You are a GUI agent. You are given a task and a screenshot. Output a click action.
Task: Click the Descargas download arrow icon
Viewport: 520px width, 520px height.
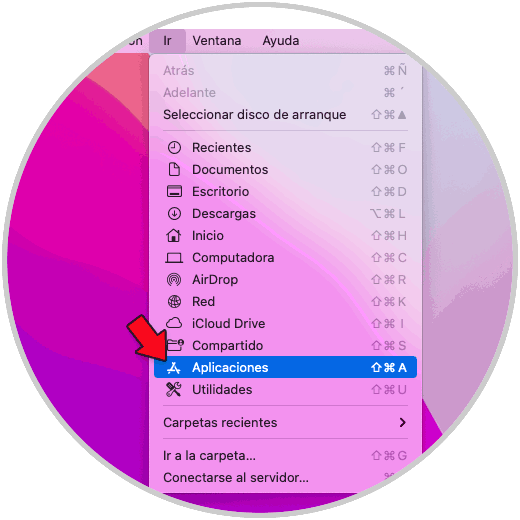click(174, 214)
